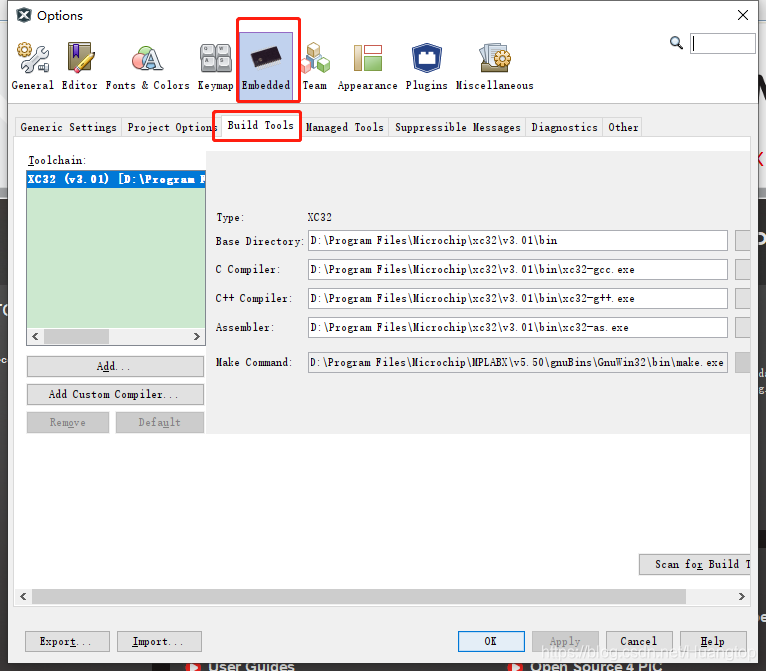Open the Fonts & Colors category
The width and height of the screenshot is (766, 671).
click(148, 66)
